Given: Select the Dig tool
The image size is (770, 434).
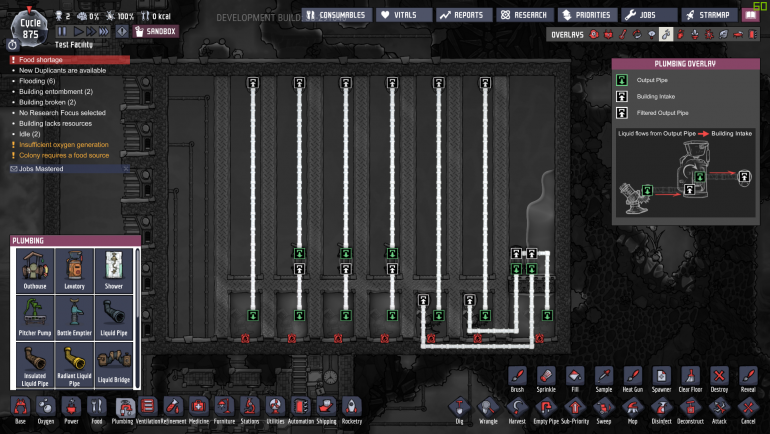Looking at the screenshot, I should [459, 410].
